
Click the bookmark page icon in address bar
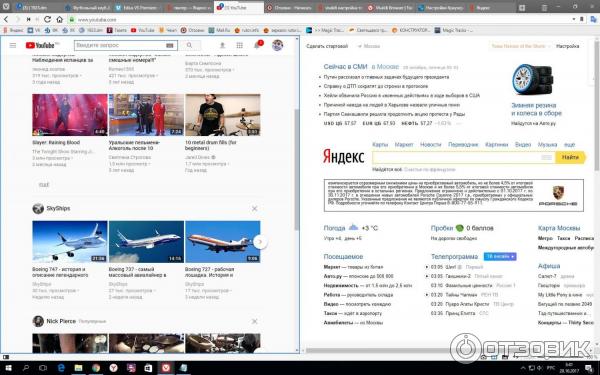[582, 19]
